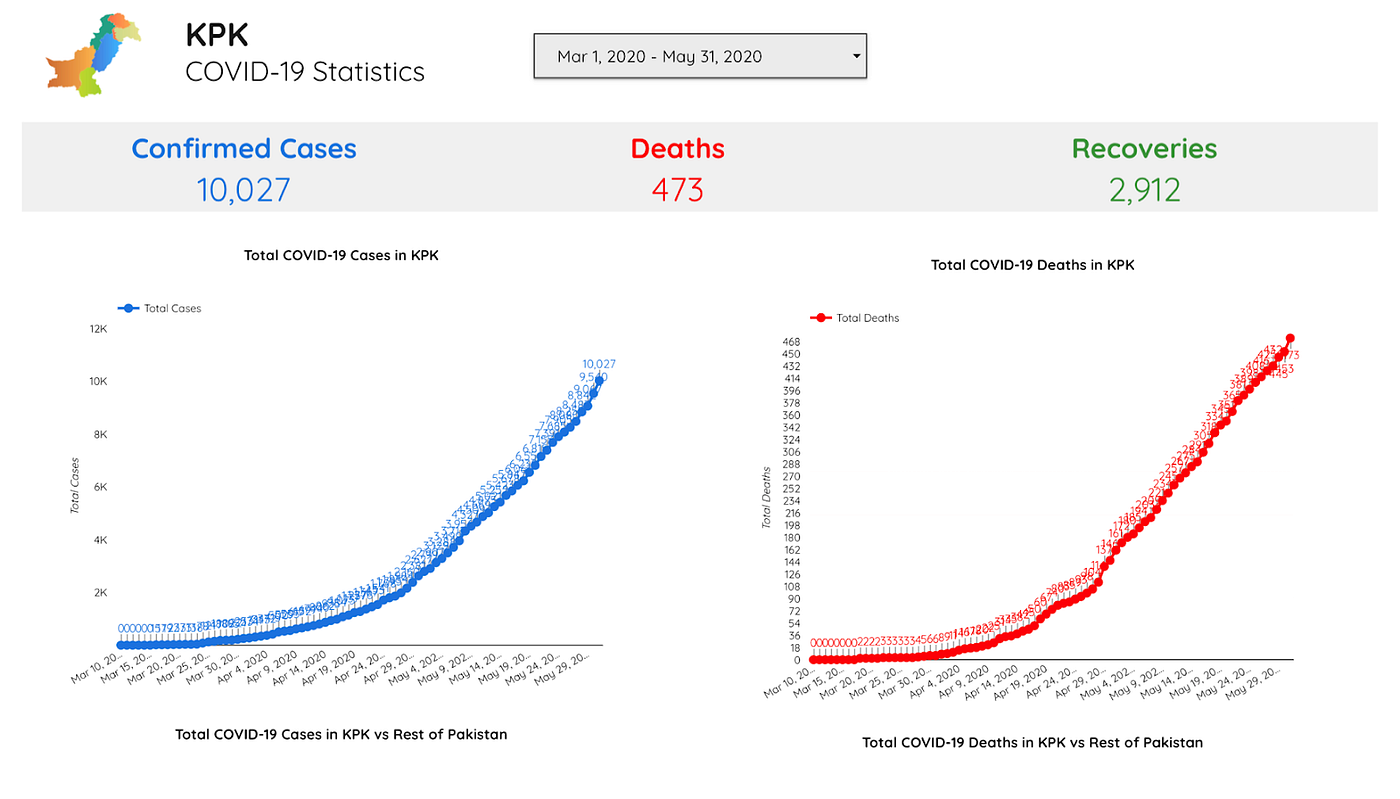
Task: Click the date range dropdown arrow
Action: [x=856, y=56]
